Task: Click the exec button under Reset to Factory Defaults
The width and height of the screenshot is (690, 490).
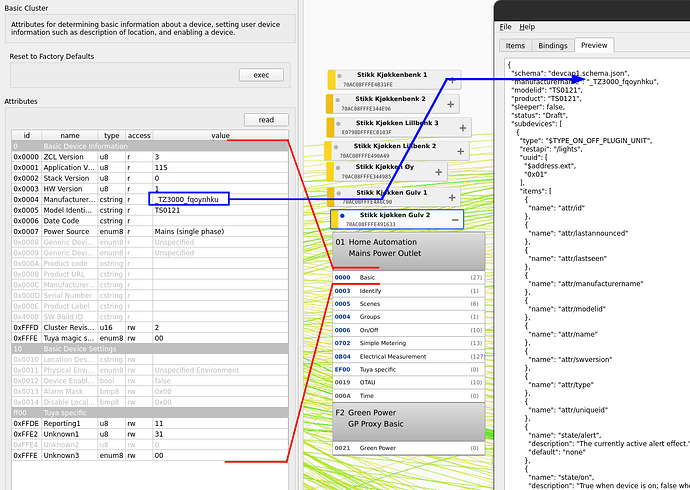Action: click(x=261, y=75)
